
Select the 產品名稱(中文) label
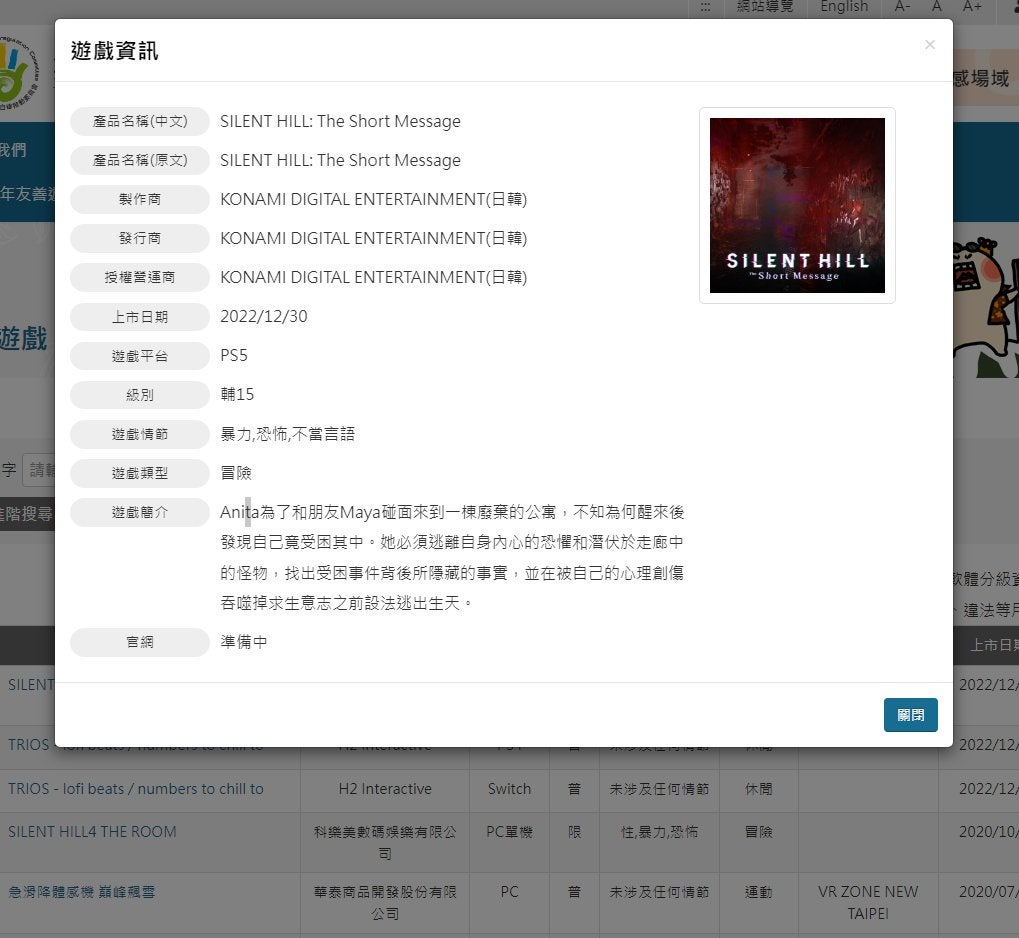coord(140,122)
